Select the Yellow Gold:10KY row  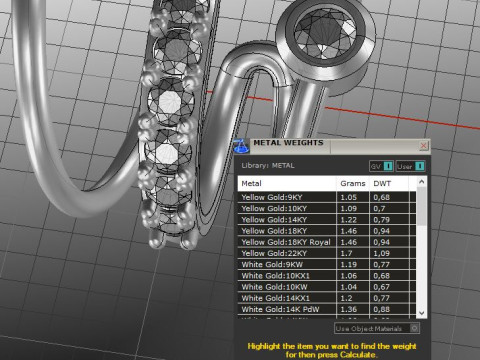pos(327,209)
